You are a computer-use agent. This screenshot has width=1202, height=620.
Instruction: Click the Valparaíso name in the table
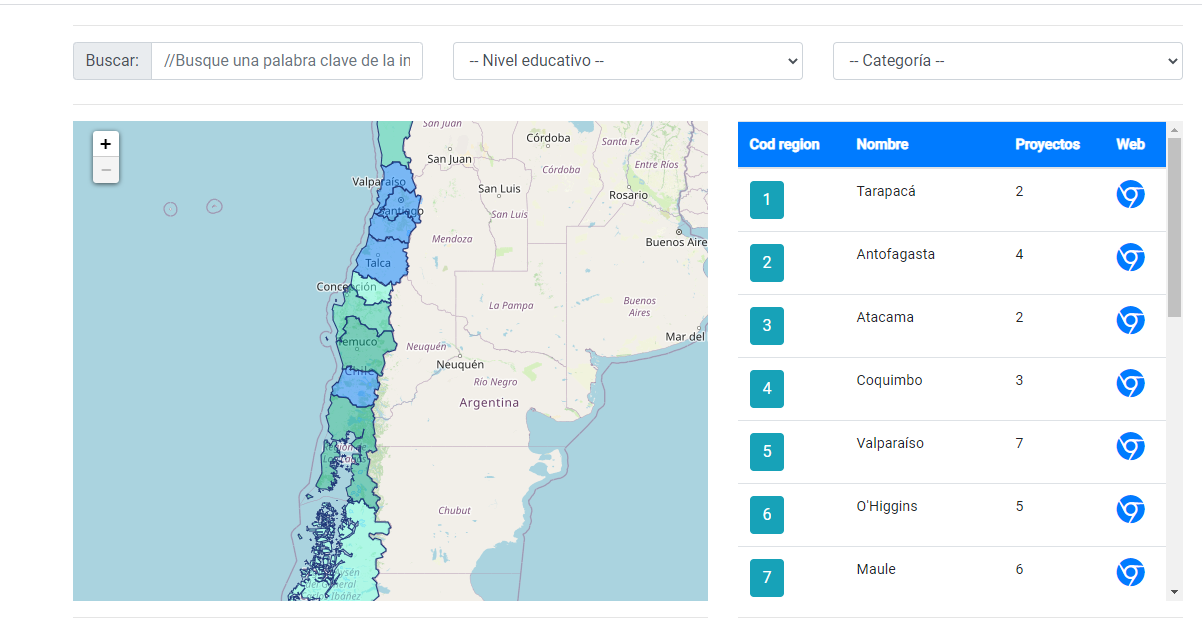(x=890, y=443)
